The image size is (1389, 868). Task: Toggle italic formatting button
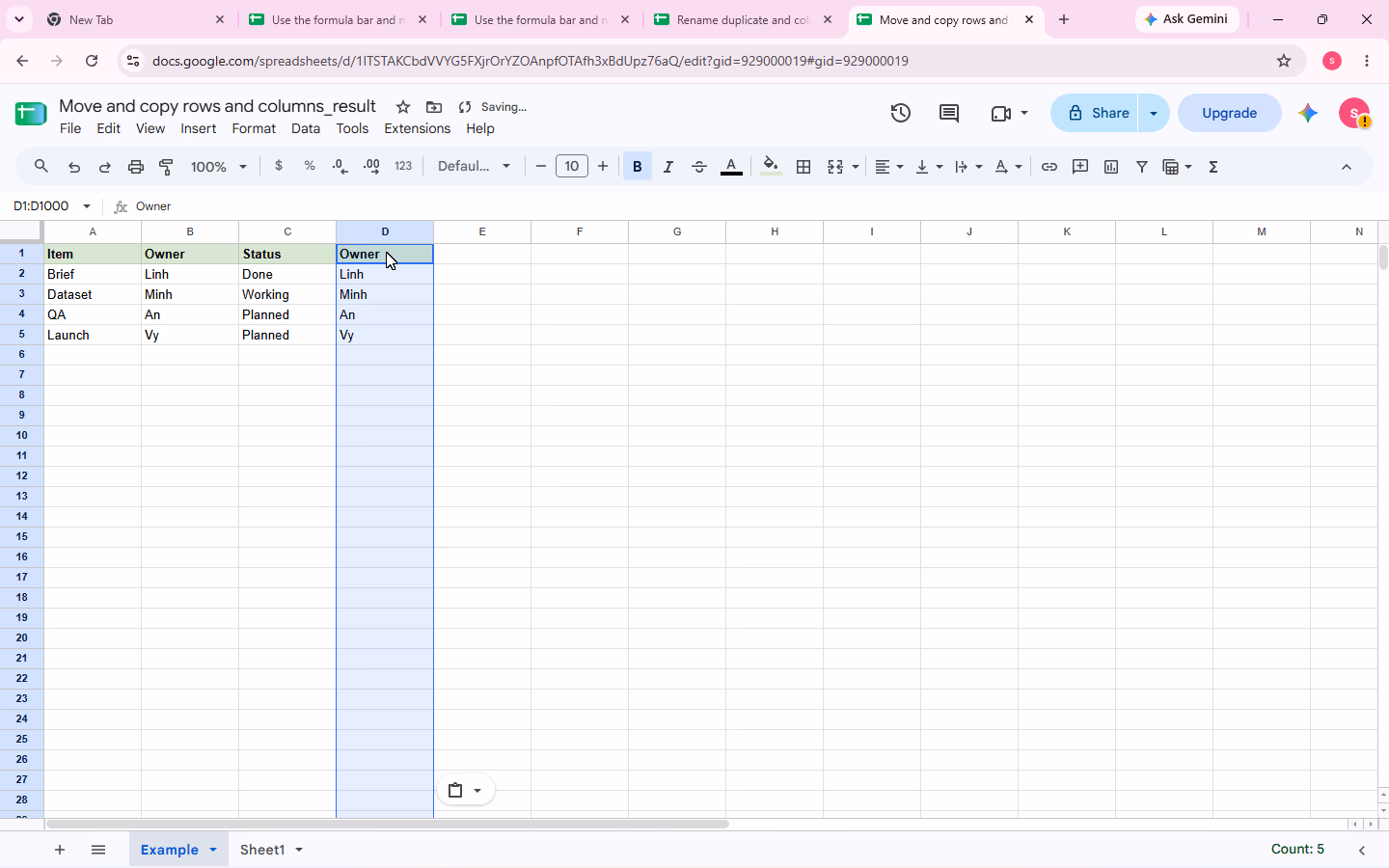668,167
